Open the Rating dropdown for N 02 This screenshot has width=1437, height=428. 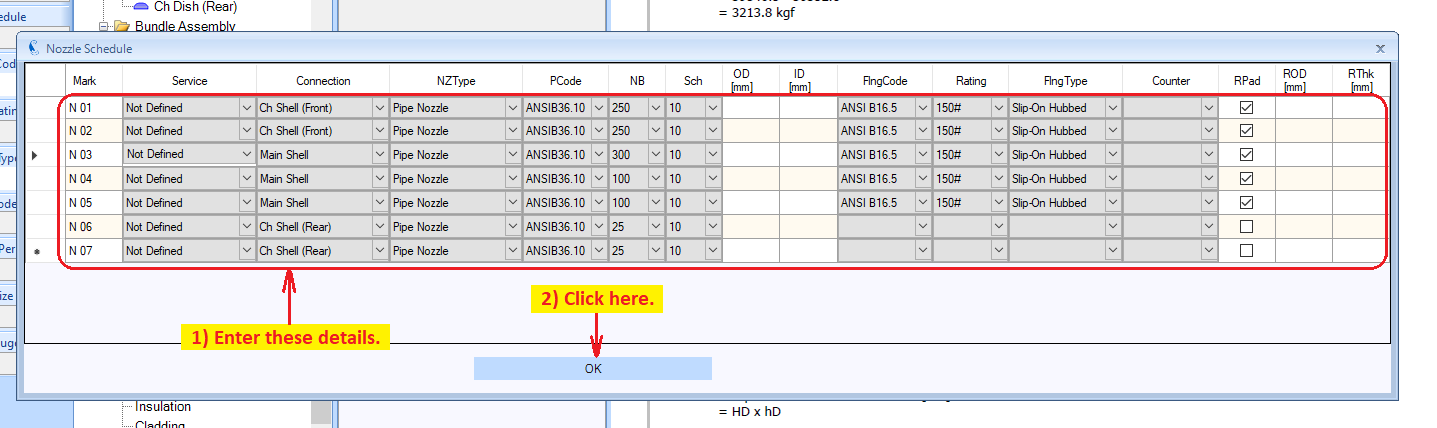[x=998, y=131]
